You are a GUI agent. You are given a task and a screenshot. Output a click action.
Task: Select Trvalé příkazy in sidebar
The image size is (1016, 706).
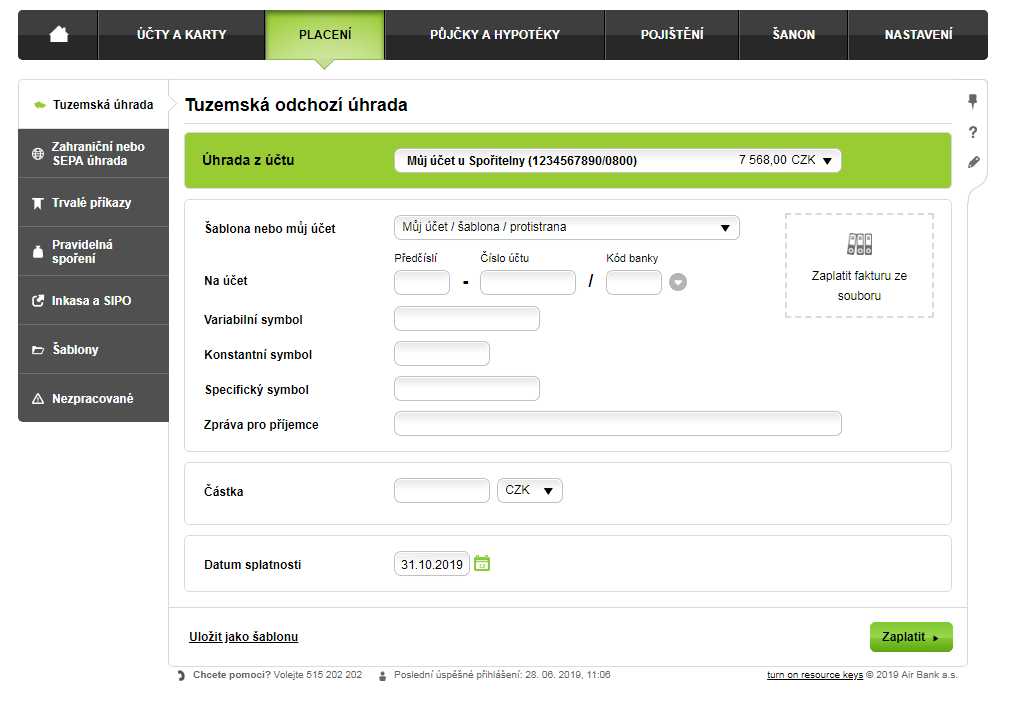pos(92,203)
